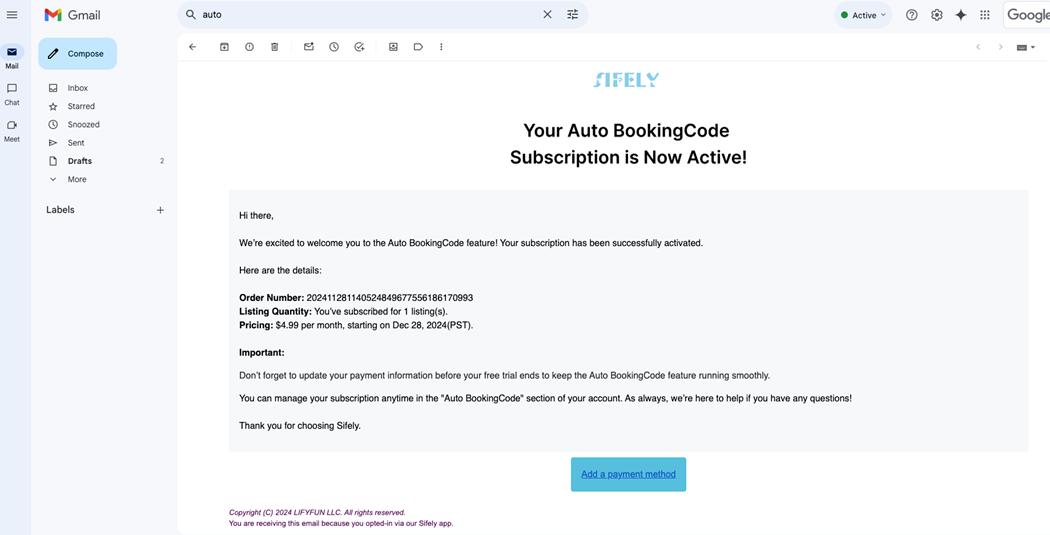This screenshot has width=1050, height=535.
Task: Mark this email as unread
Action: (309, 47)
